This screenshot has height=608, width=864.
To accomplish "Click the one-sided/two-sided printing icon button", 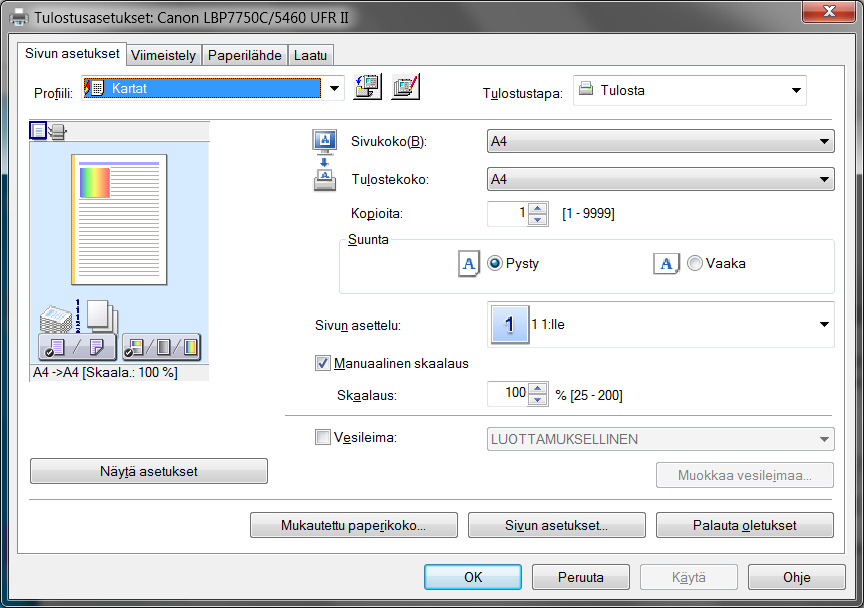I will coord(77,347).
